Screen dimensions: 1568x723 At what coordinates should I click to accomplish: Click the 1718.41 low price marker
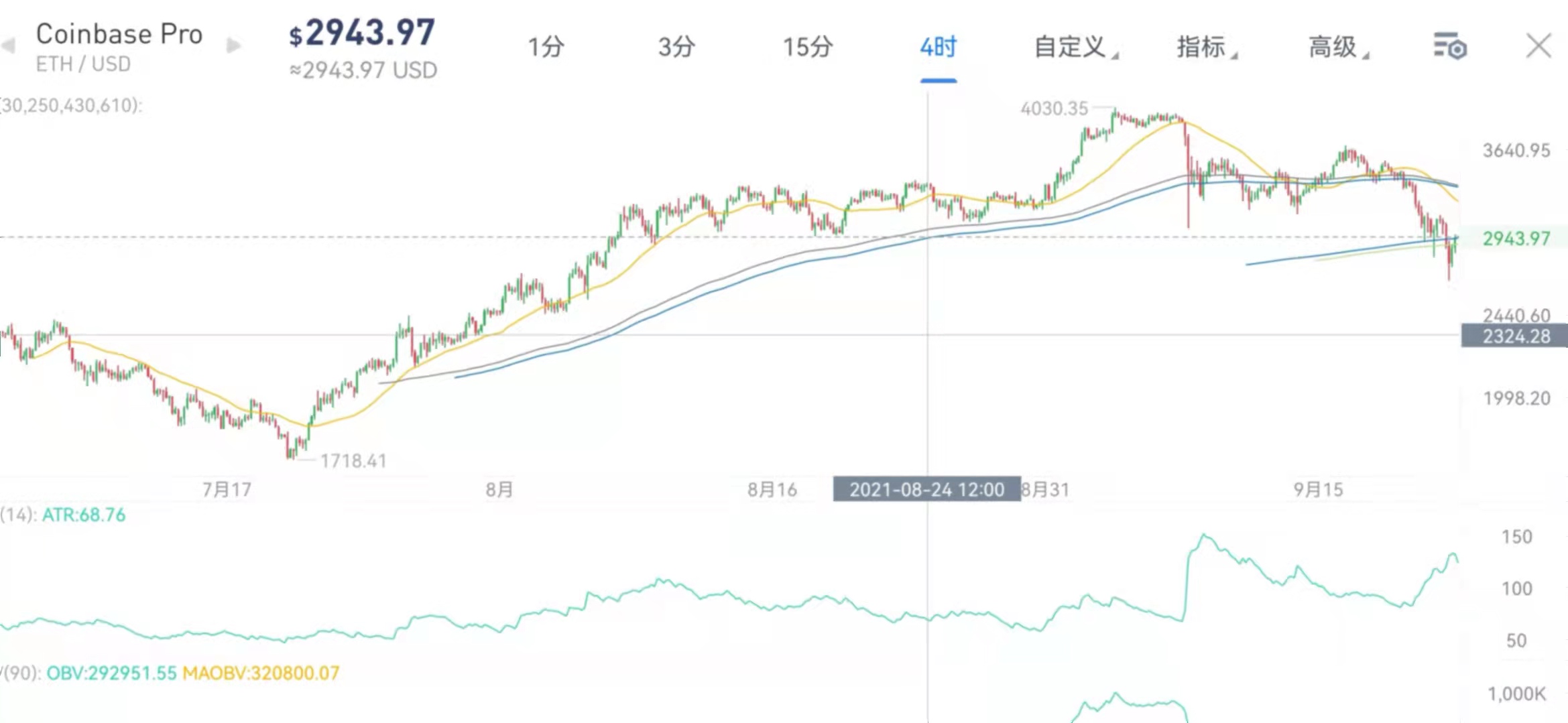[x=353, y=460]
